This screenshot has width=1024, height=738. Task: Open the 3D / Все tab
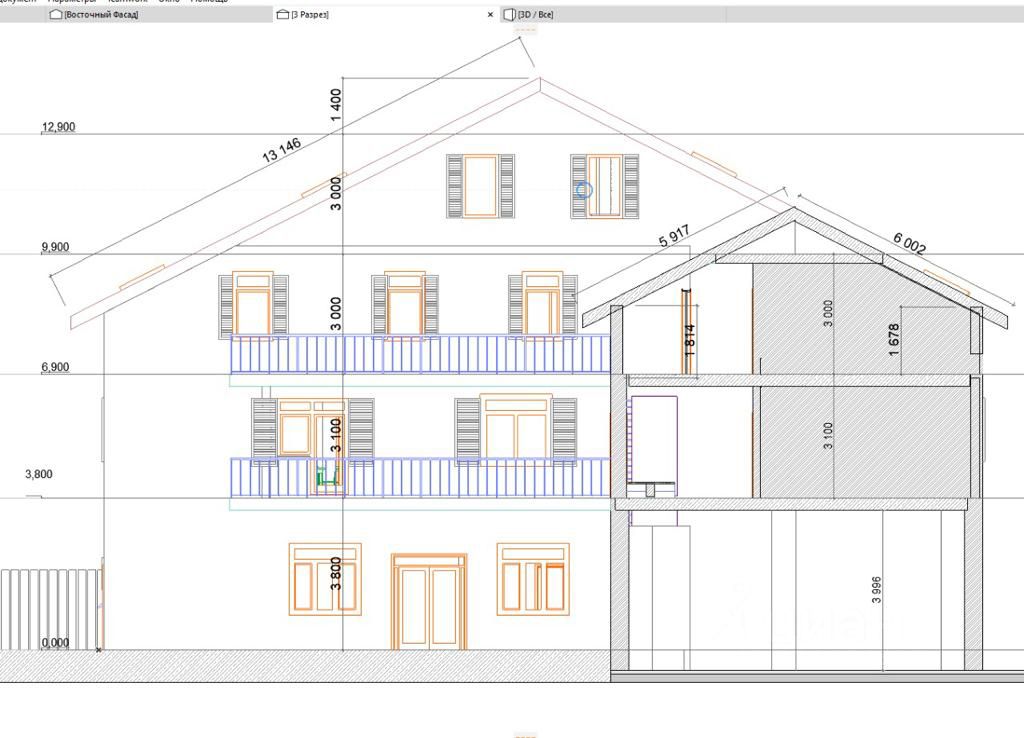(613, 14)
